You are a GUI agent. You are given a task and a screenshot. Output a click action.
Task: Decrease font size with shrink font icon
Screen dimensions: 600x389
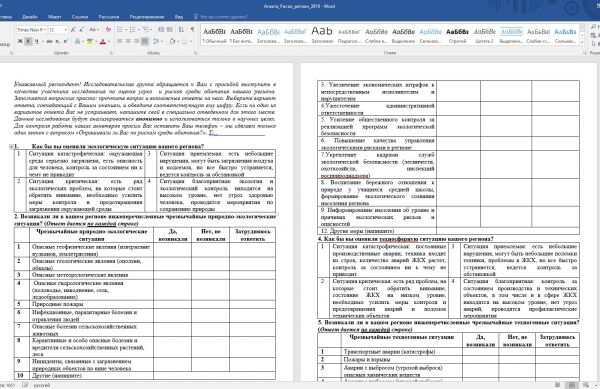point(82,29)
